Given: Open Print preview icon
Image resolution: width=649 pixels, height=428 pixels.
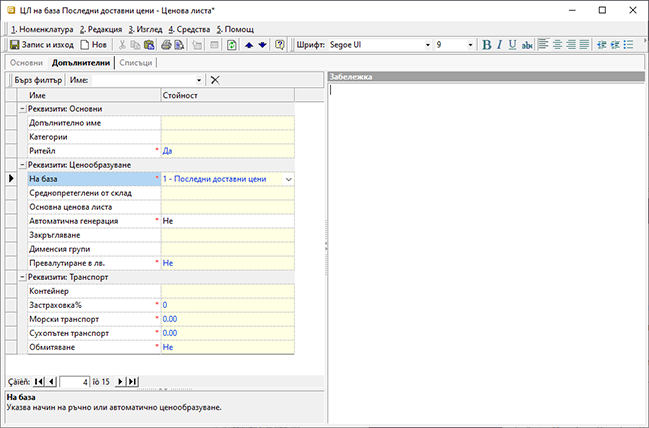Looking at the screenshot, I should [179, 45].
